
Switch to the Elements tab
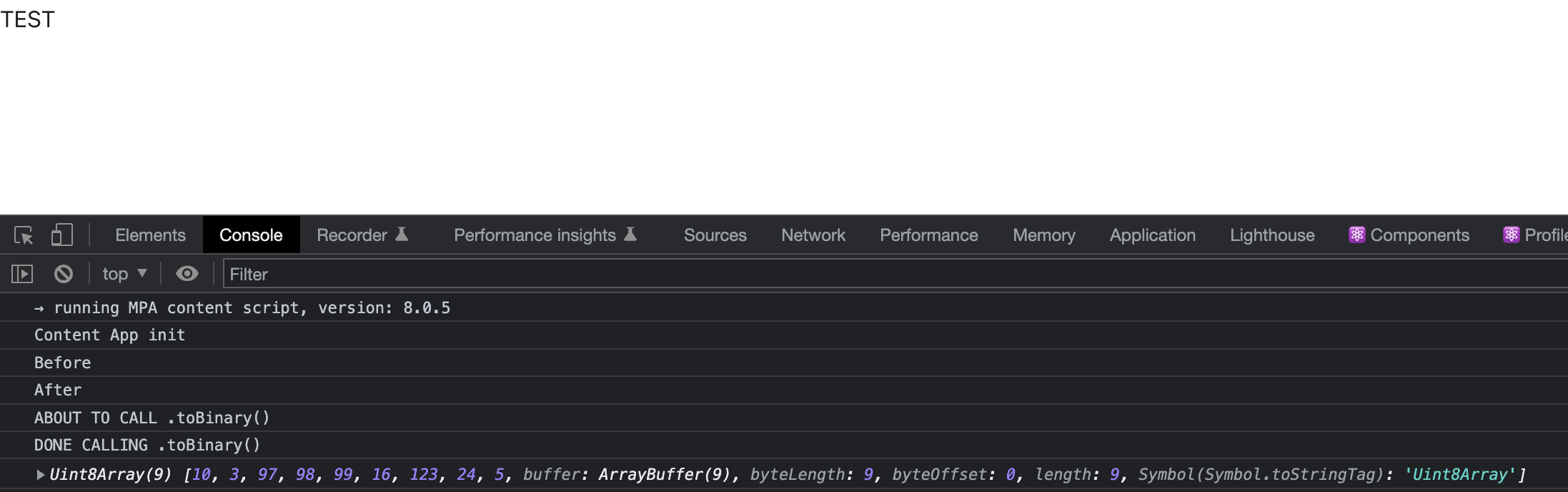pyautogui.click(x=150, y=235)
